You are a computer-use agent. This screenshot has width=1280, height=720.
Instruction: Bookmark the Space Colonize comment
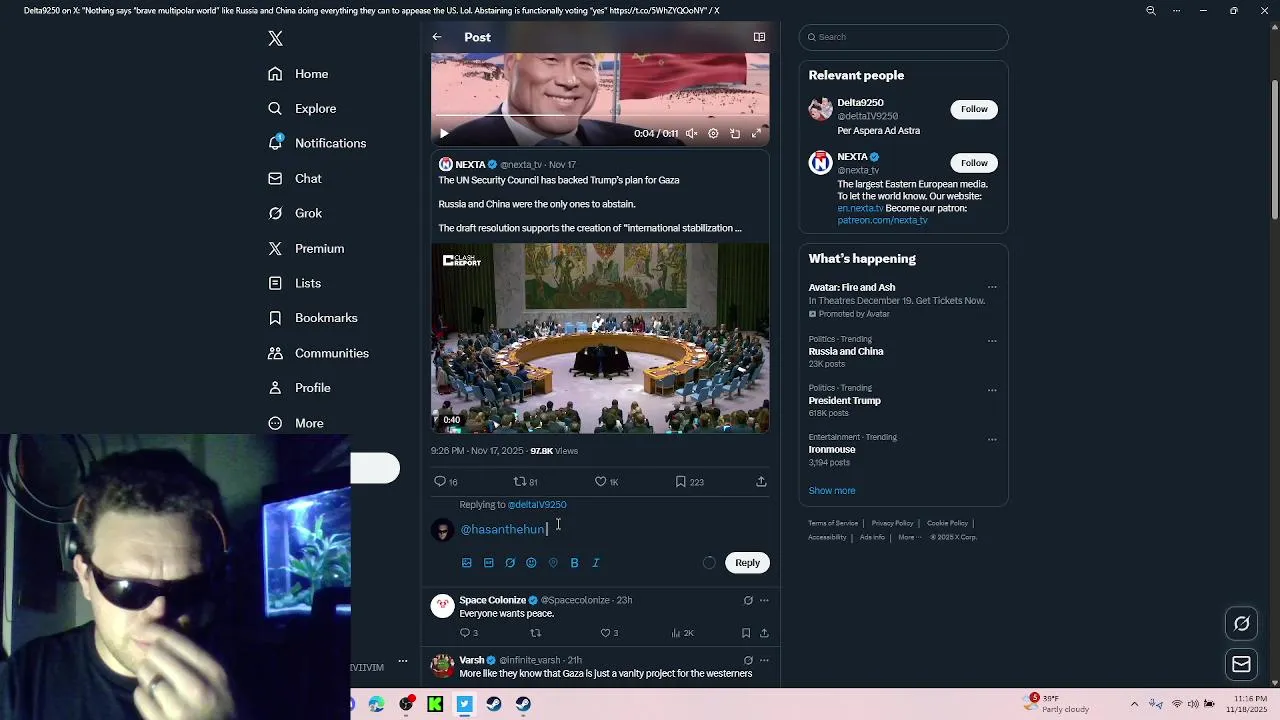tap(746, 633)
